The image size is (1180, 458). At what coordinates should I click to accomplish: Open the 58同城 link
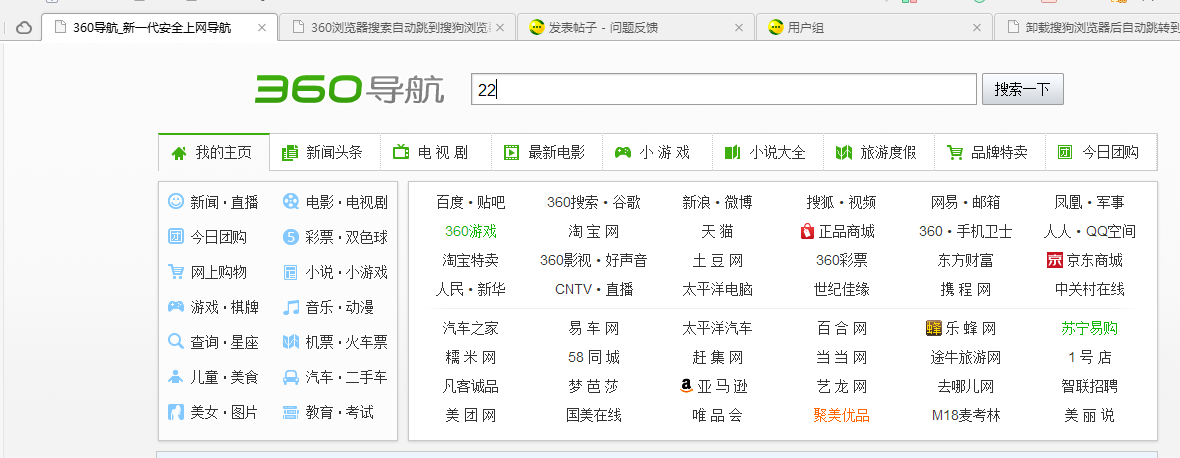click(x=594, y=357)
